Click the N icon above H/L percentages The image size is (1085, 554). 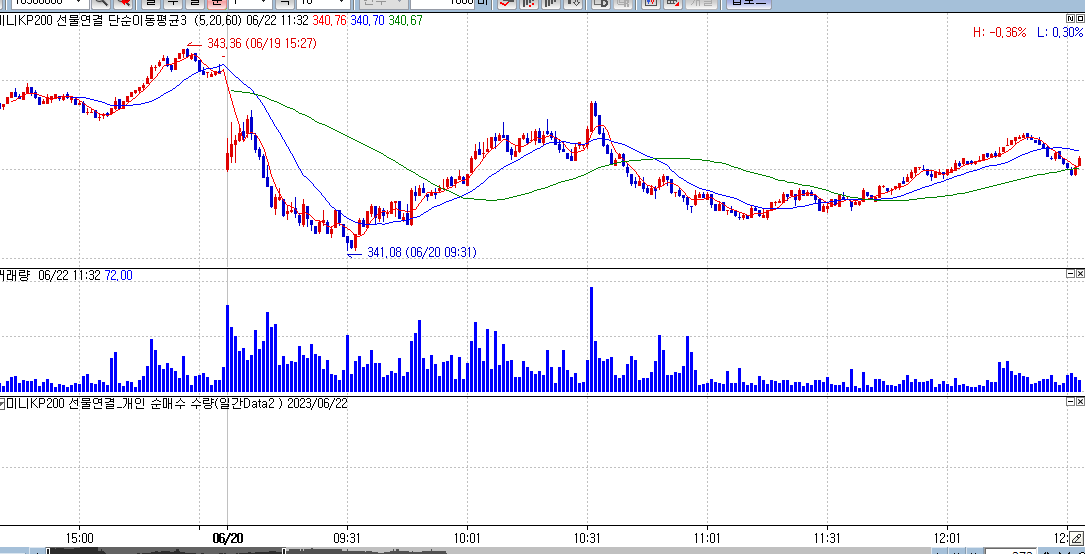(x=1072, y=18)
